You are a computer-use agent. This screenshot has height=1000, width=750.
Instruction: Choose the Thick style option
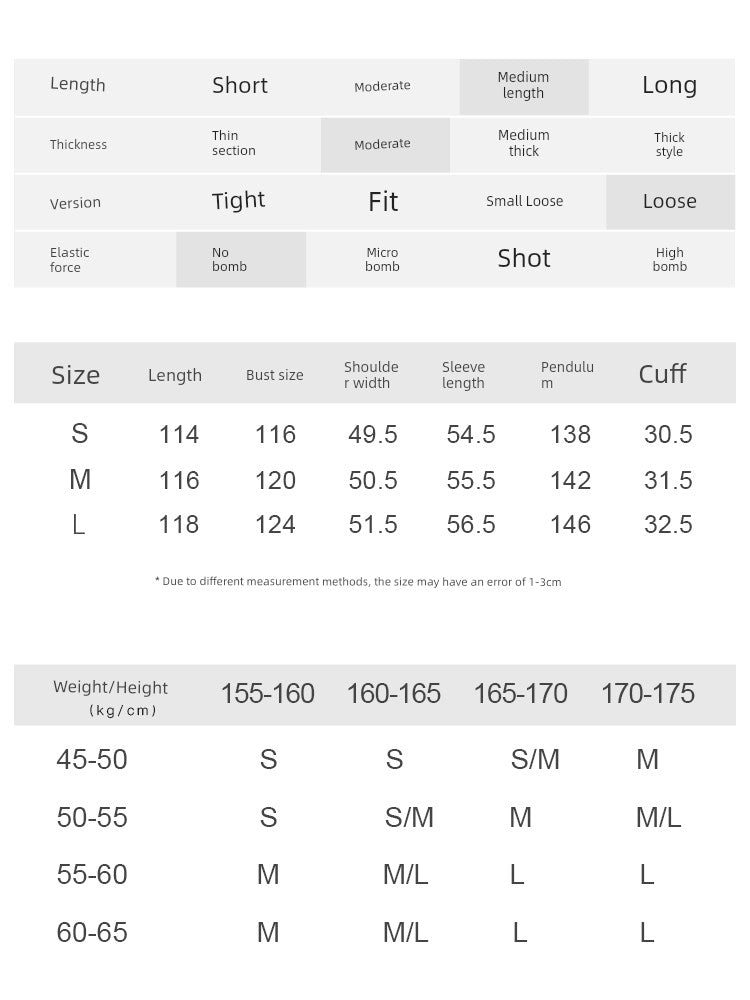tap(668, 145)
